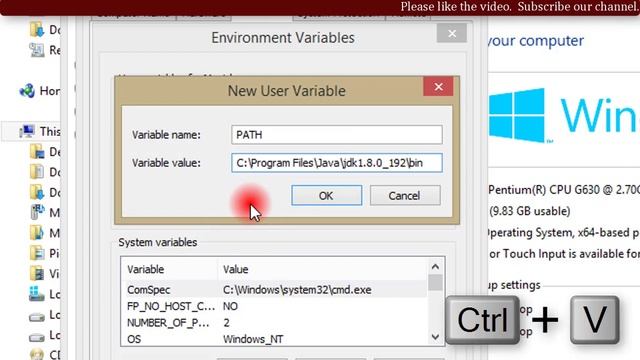
Task: Open the Videos folder icon in sidebar
Action: click(x=37, y=273)
